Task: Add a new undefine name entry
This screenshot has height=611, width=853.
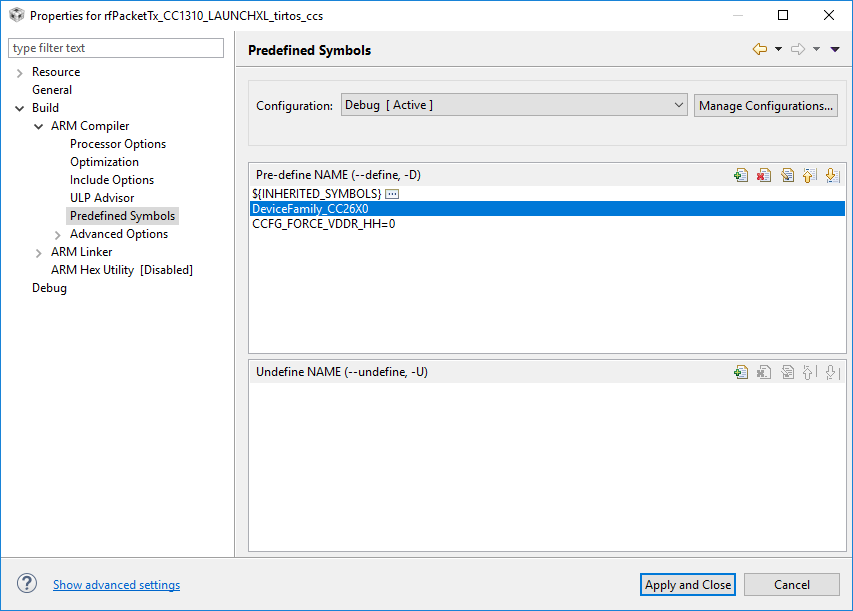Action: coord(740,372)
